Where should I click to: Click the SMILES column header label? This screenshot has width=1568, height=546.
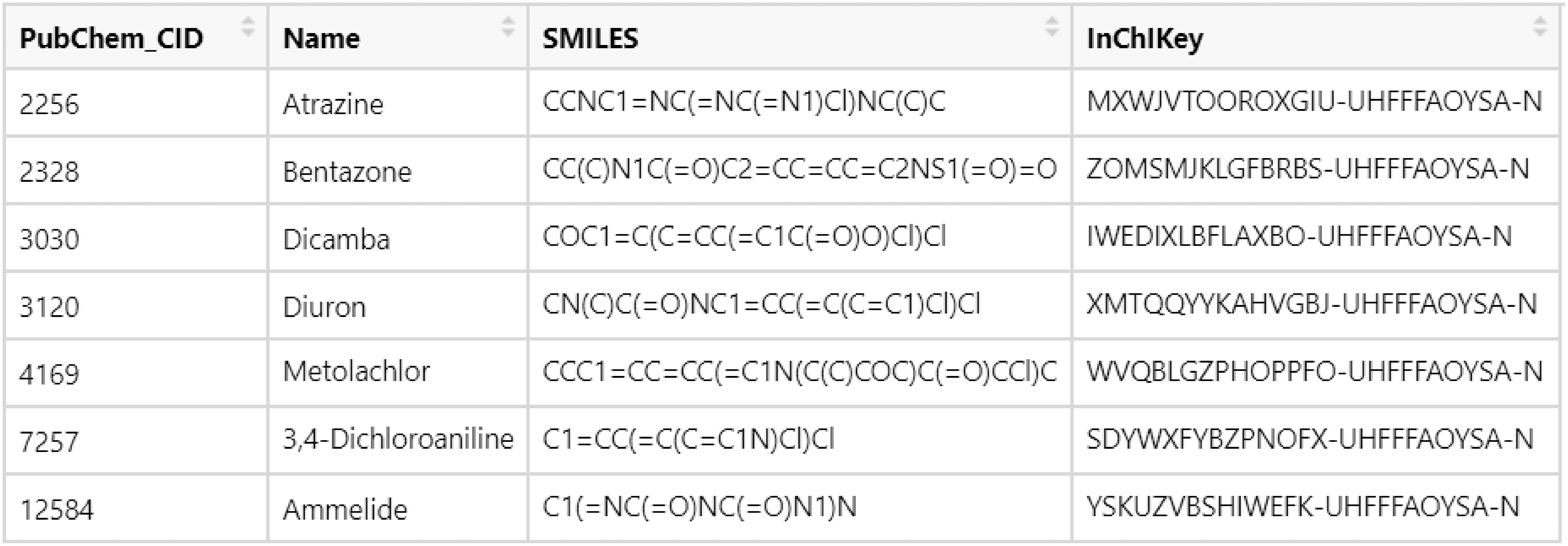click(590, 39)
